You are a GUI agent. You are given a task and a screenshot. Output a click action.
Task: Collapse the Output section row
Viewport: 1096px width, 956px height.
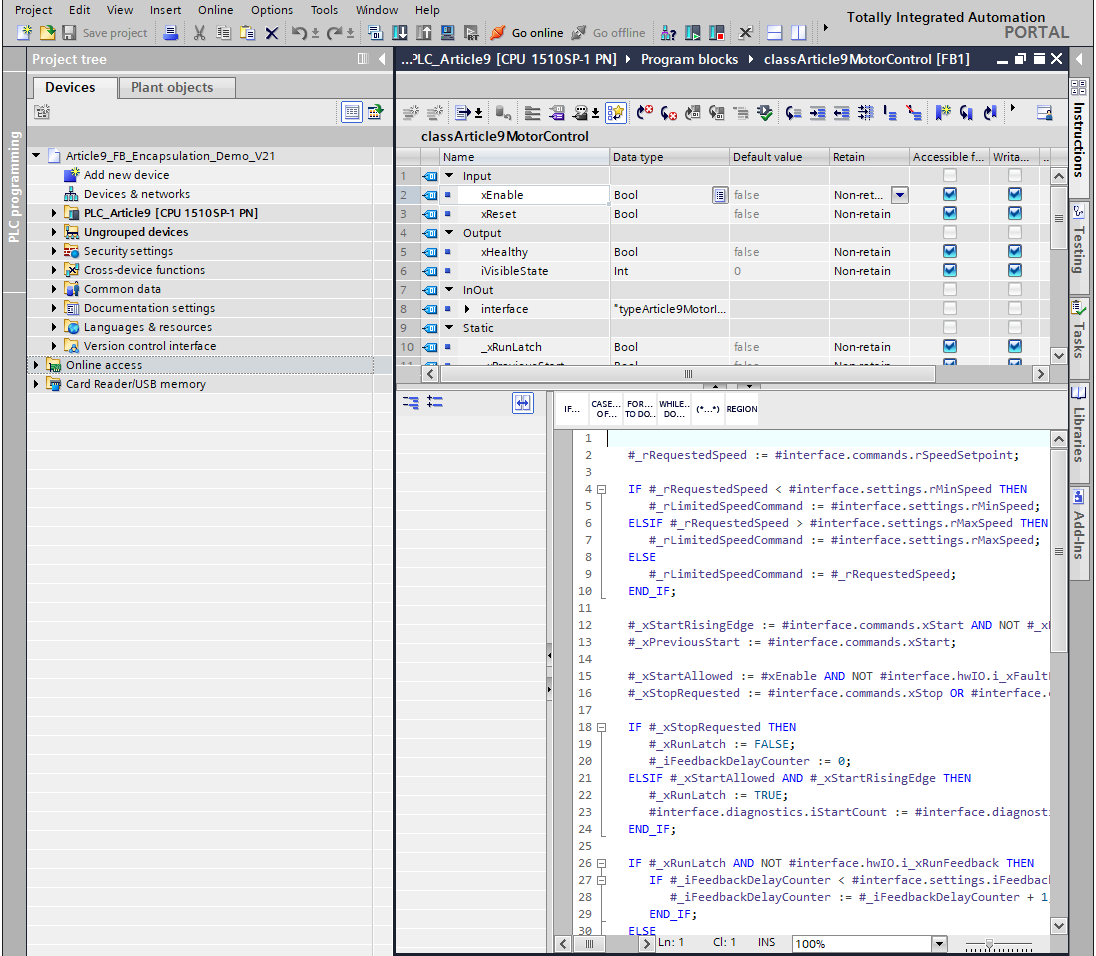click(449, 233)
